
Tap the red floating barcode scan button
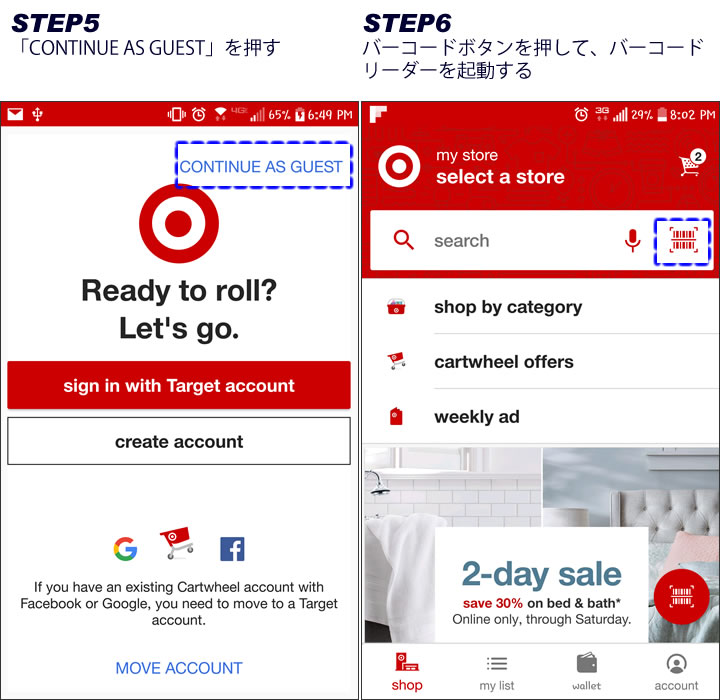(x=681, y=596)
